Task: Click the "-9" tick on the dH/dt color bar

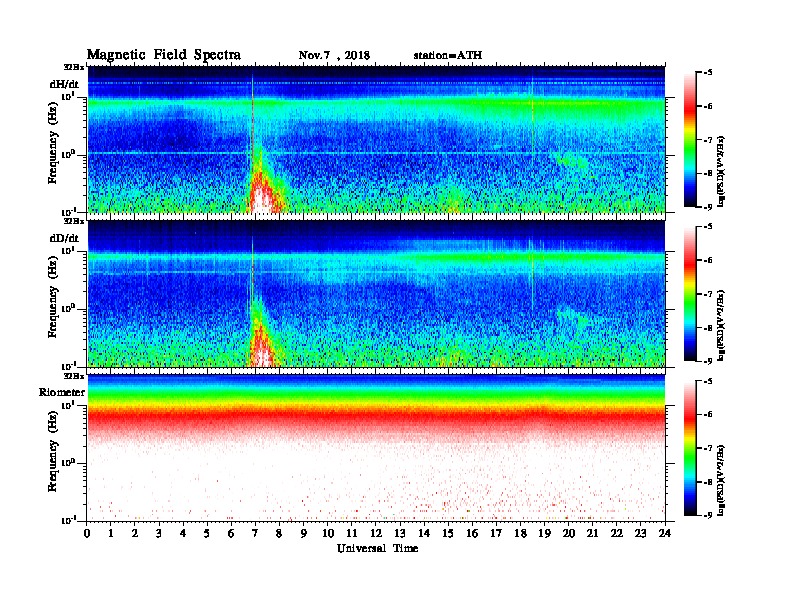Action: pos(708,207)
